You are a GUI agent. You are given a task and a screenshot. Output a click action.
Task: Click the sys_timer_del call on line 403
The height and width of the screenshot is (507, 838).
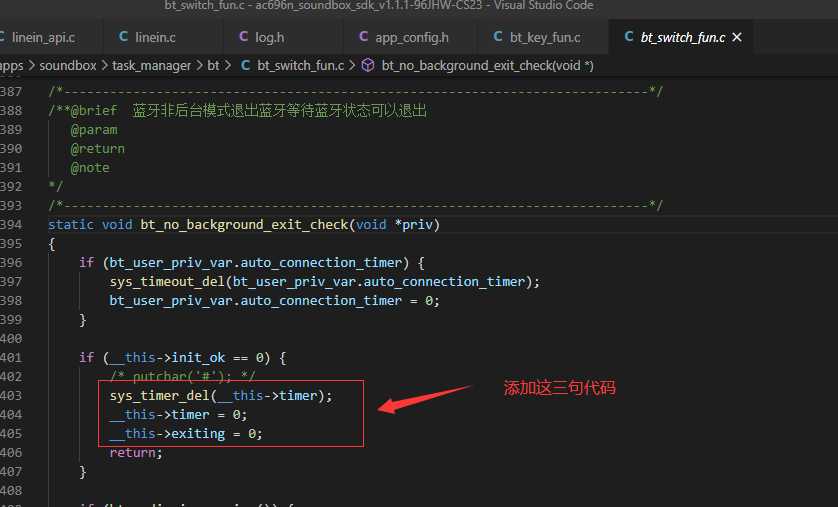pos(221,396)
